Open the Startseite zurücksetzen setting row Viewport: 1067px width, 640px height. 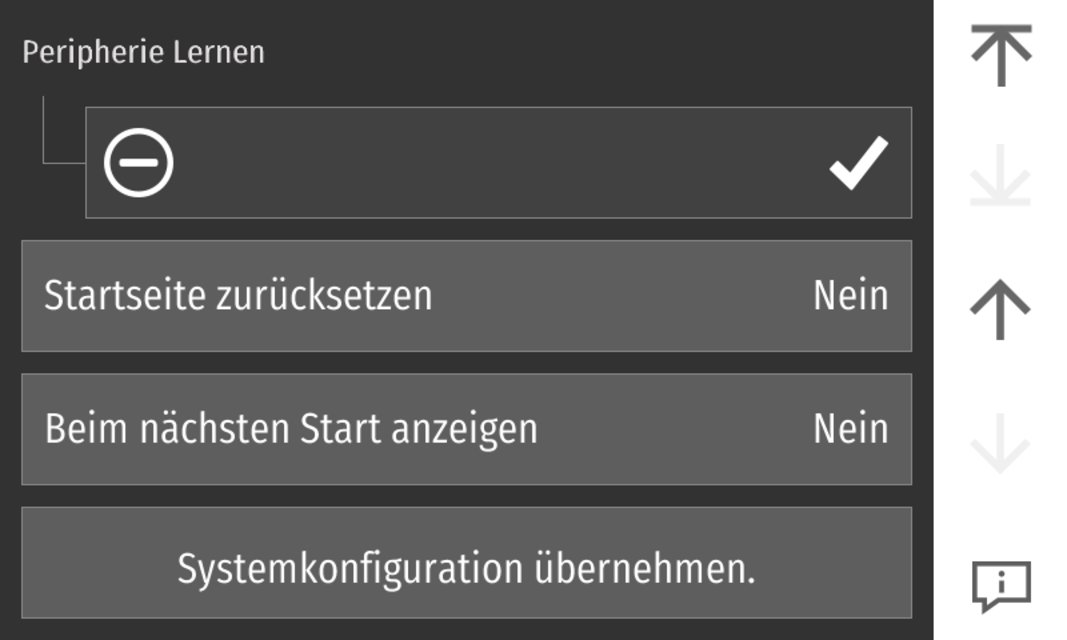pos(466,296)
